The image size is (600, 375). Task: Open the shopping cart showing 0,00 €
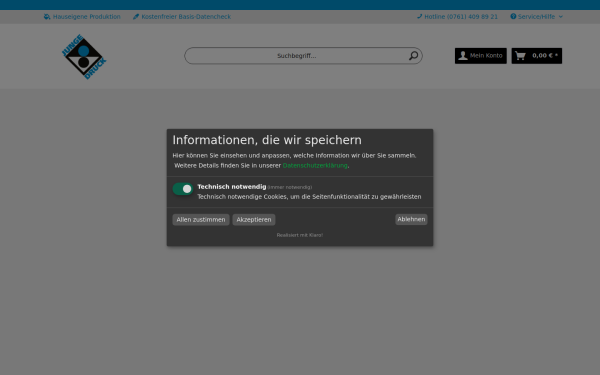point(537,56)
